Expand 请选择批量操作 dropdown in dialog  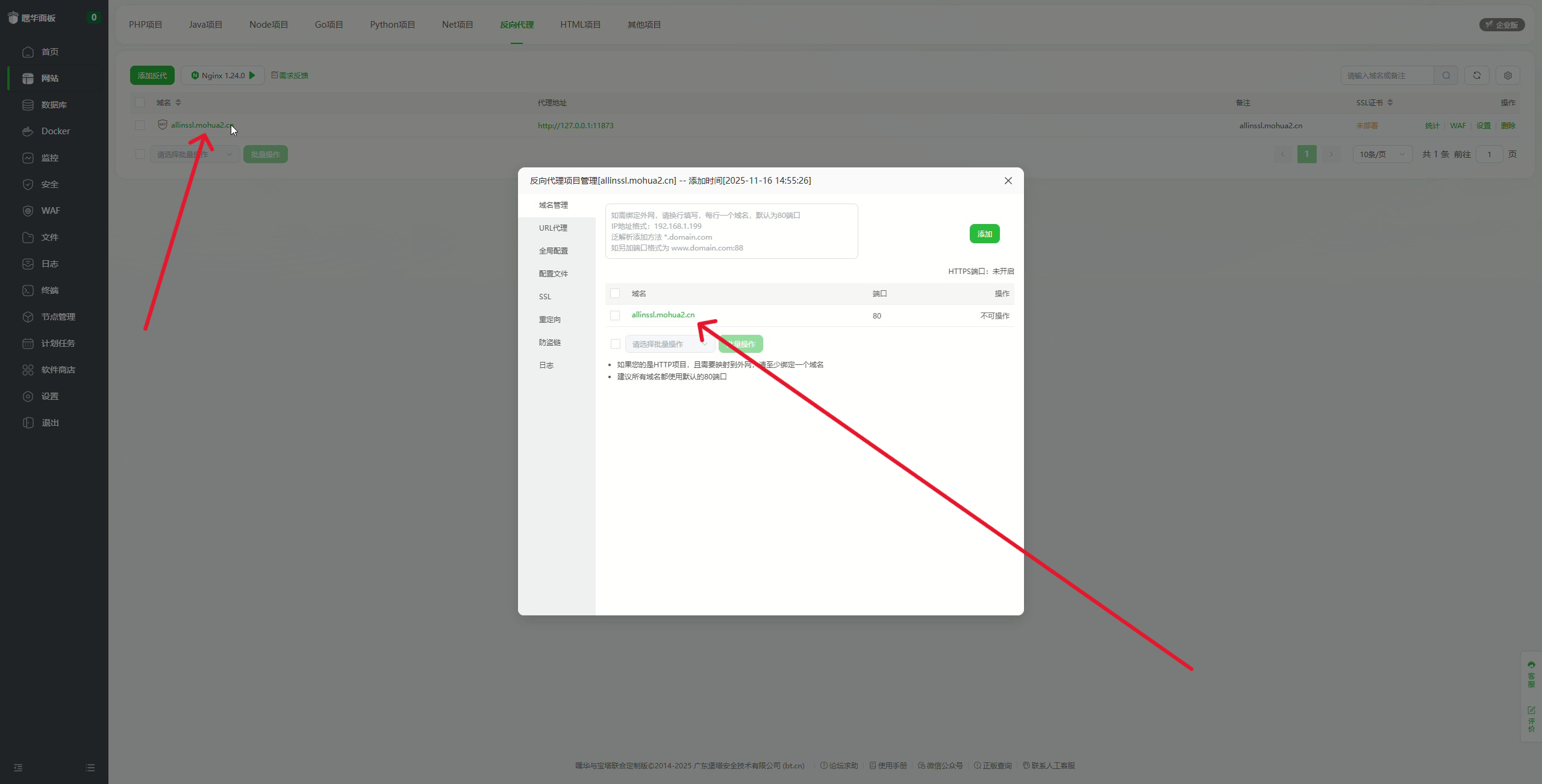(x=669, y=344)
